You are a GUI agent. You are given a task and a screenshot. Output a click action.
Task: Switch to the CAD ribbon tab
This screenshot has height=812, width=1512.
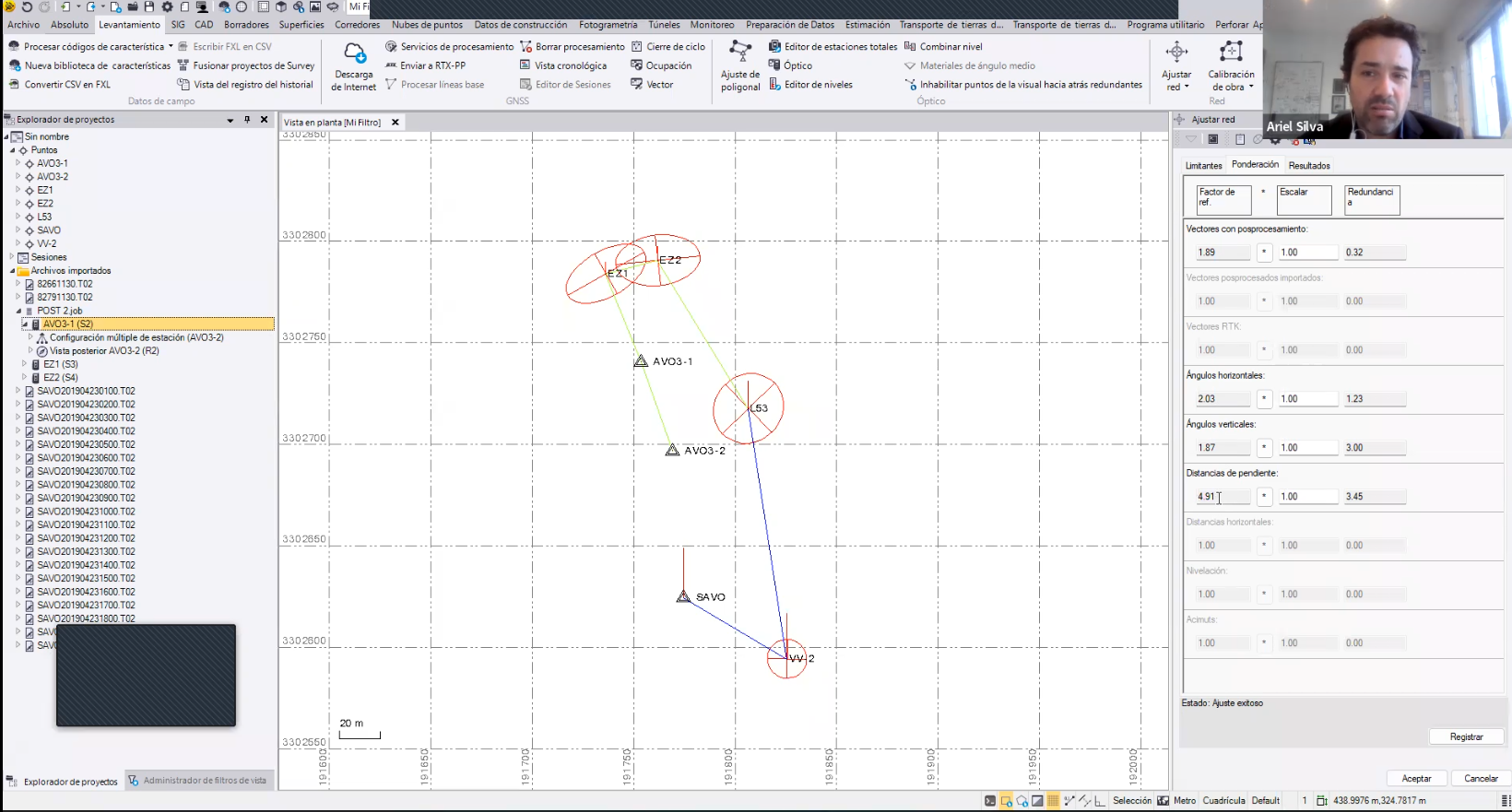(x=204, y=25)
